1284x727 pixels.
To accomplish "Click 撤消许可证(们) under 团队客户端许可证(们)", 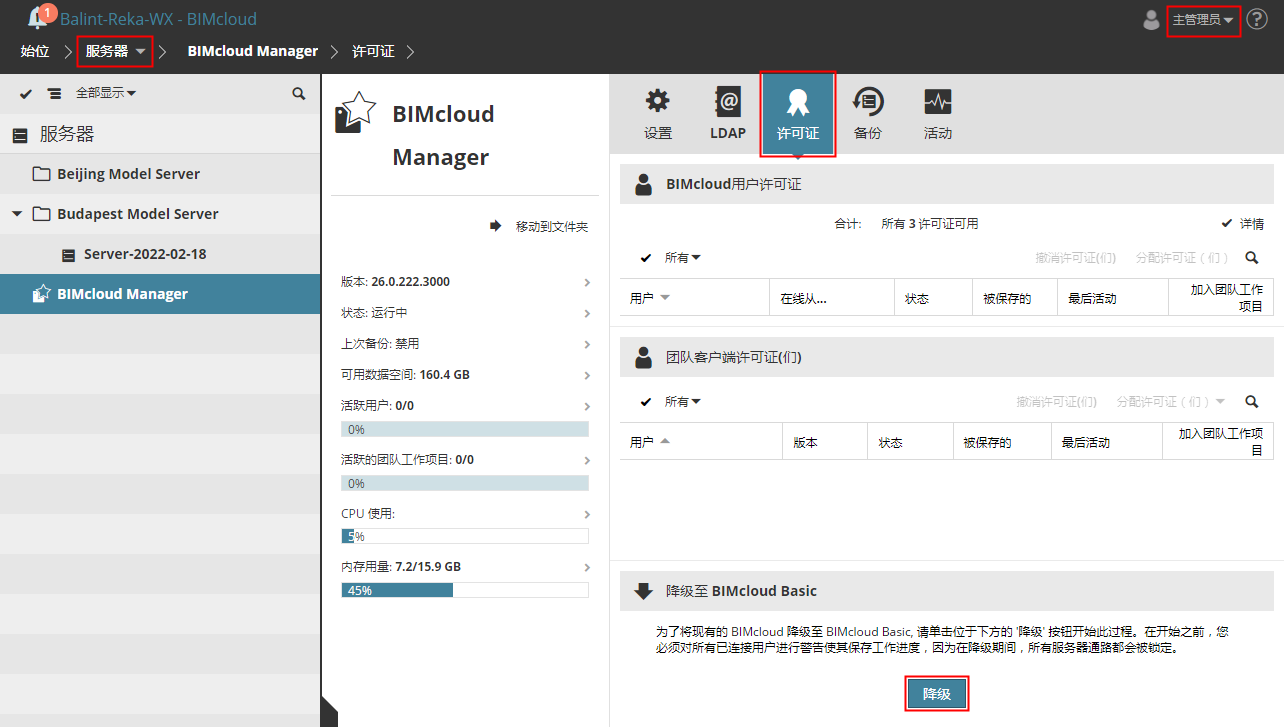I will [1057, 402].
